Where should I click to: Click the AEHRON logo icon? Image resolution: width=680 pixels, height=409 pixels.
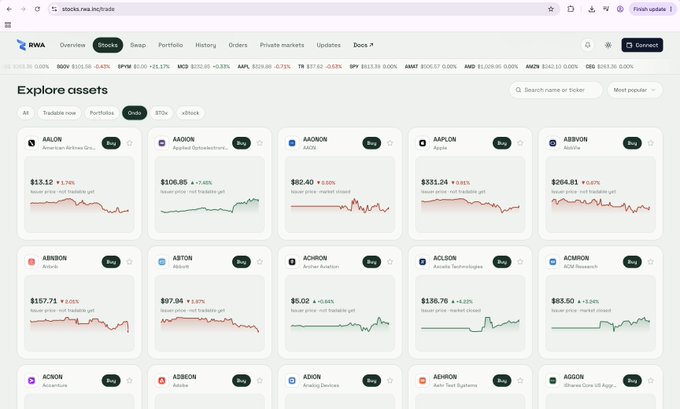[x=422, y=380]
